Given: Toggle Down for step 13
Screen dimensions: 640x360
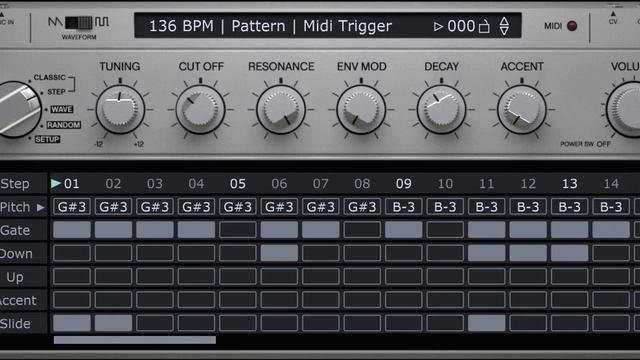Looking at the screenshot, I should [569, 253].
